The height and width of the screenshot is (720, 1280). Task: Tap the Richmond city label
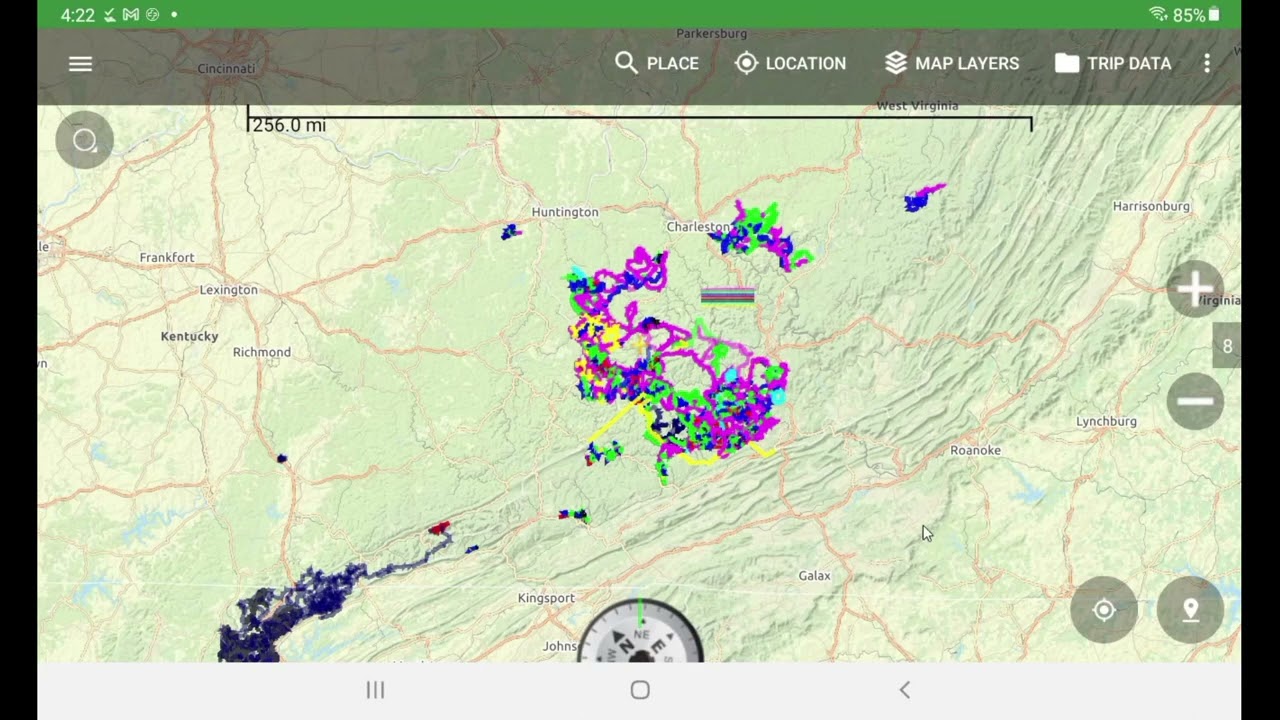coord(261,352)
